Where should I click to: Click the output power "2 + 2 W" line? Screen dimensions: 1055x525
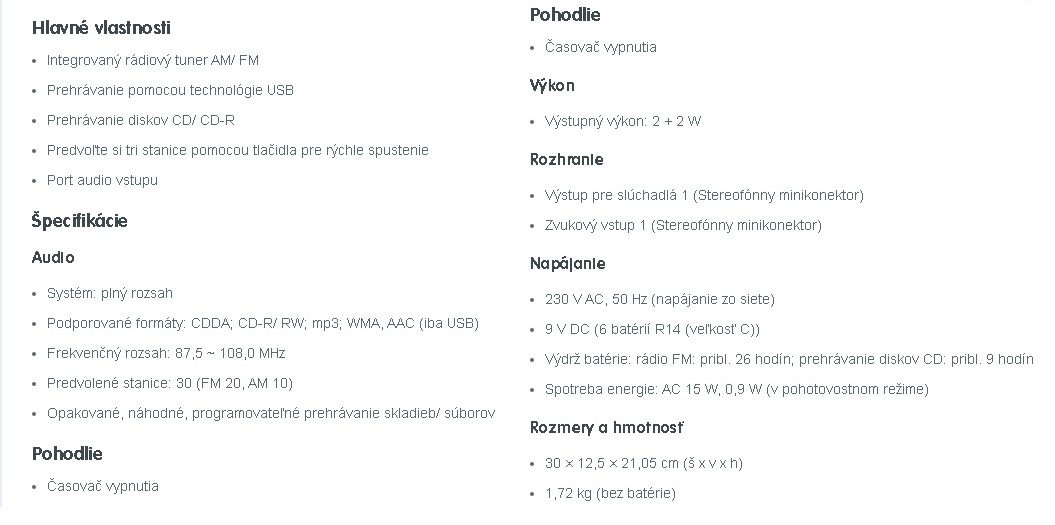pos(622,121)
